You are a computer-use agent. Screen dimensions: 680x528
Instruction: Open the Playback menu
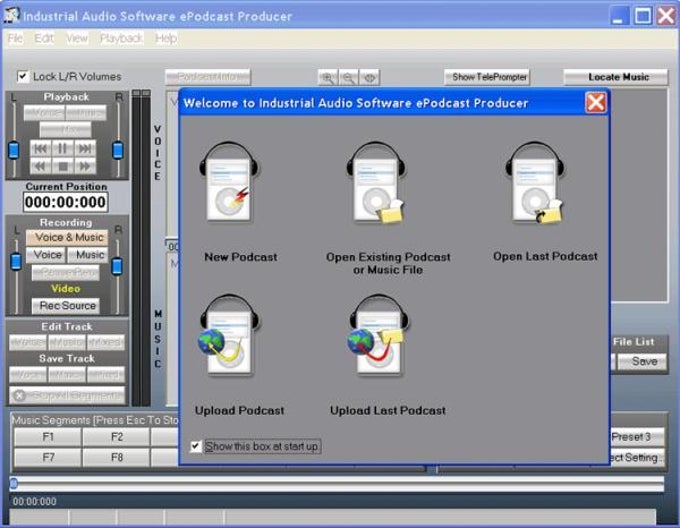pyautogui.click(x=121, y=39)
